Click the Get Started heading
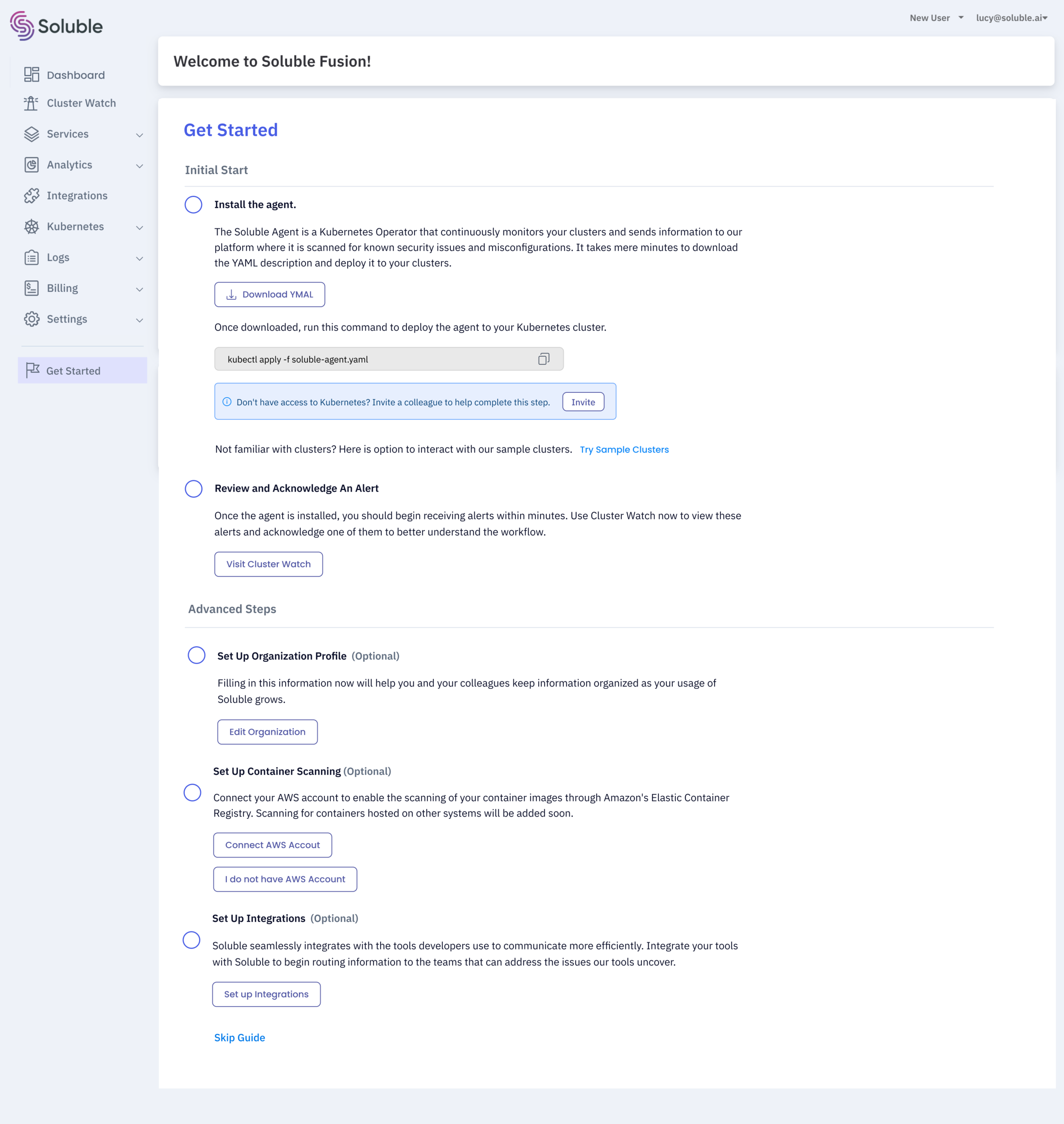The width and height of the screenshot is (1064, 1124). click(x=231, y=130)
